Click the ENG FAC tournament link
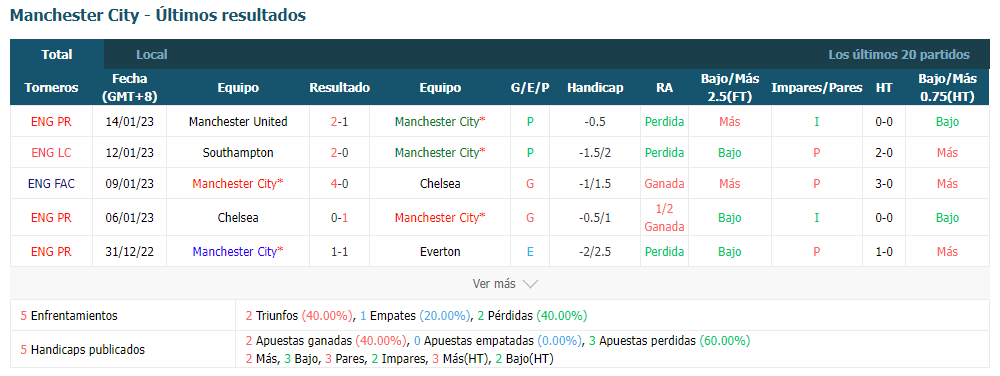 pos(51,184)
